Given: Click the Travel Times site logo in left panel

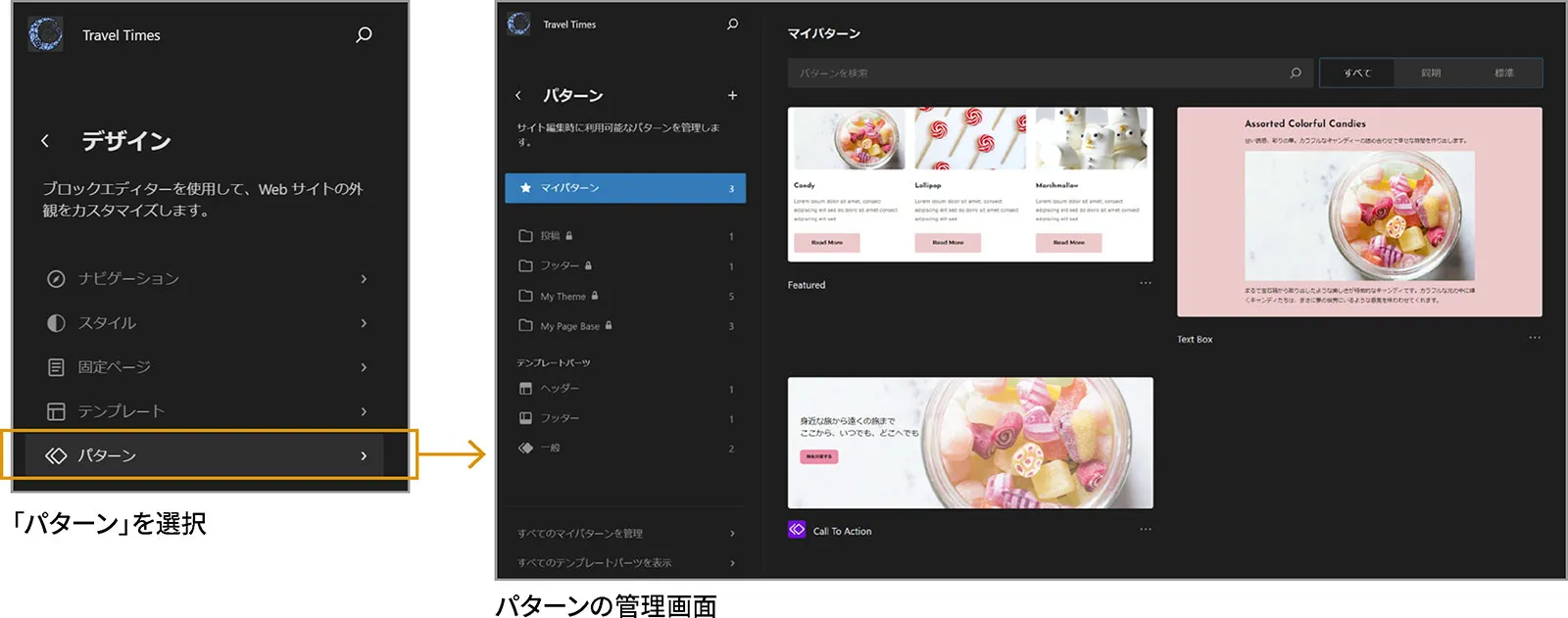Looking at the screenshot, I should click(x=46, y=34).
